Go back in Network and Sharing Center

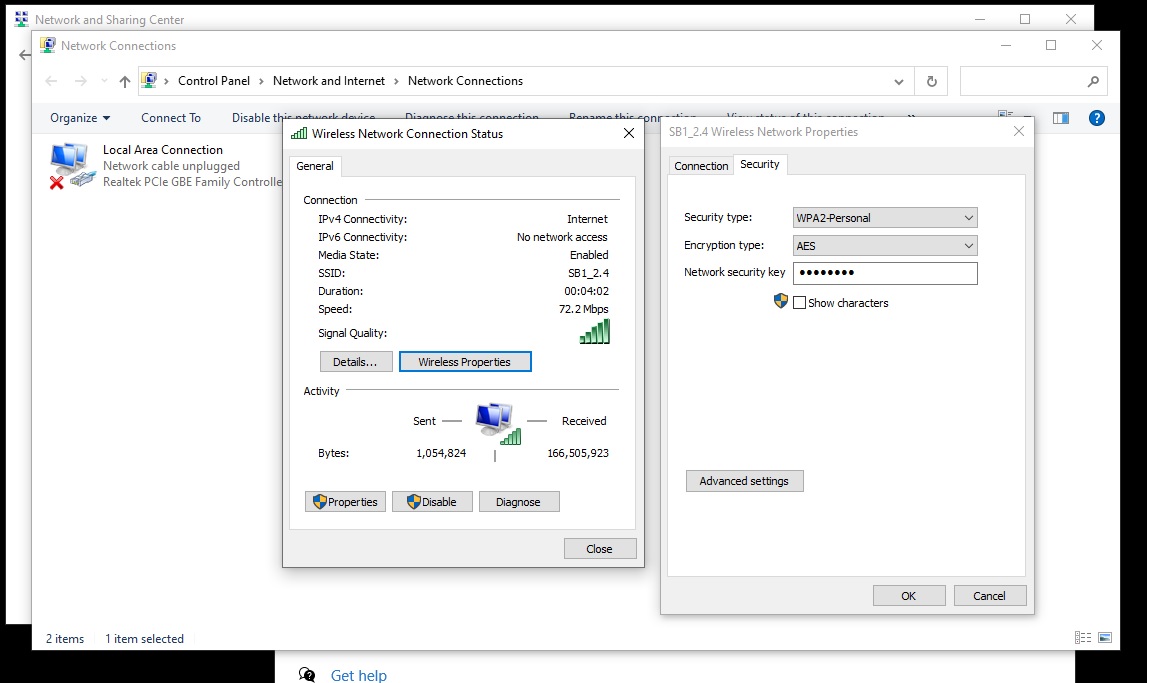pos(25,55)
